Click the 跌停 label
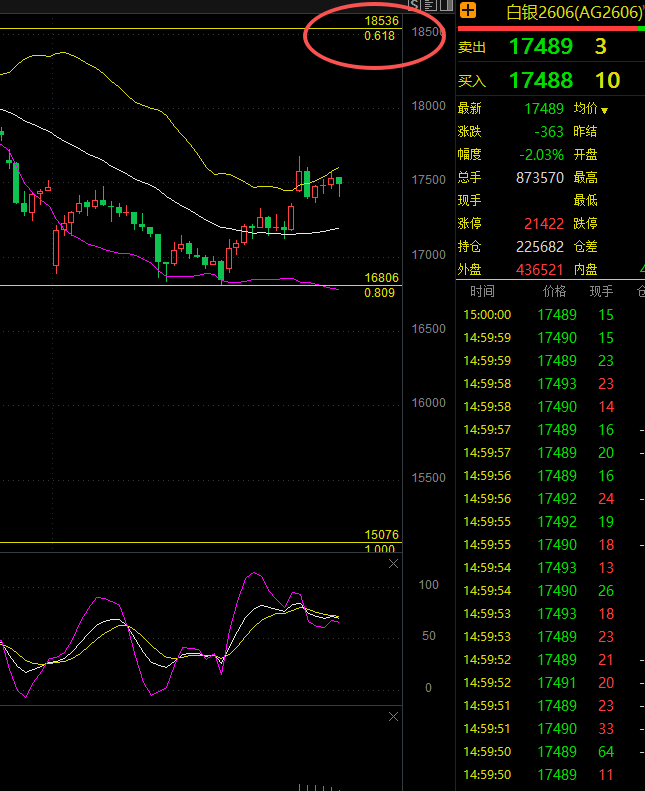 click(x=585, y=223)
